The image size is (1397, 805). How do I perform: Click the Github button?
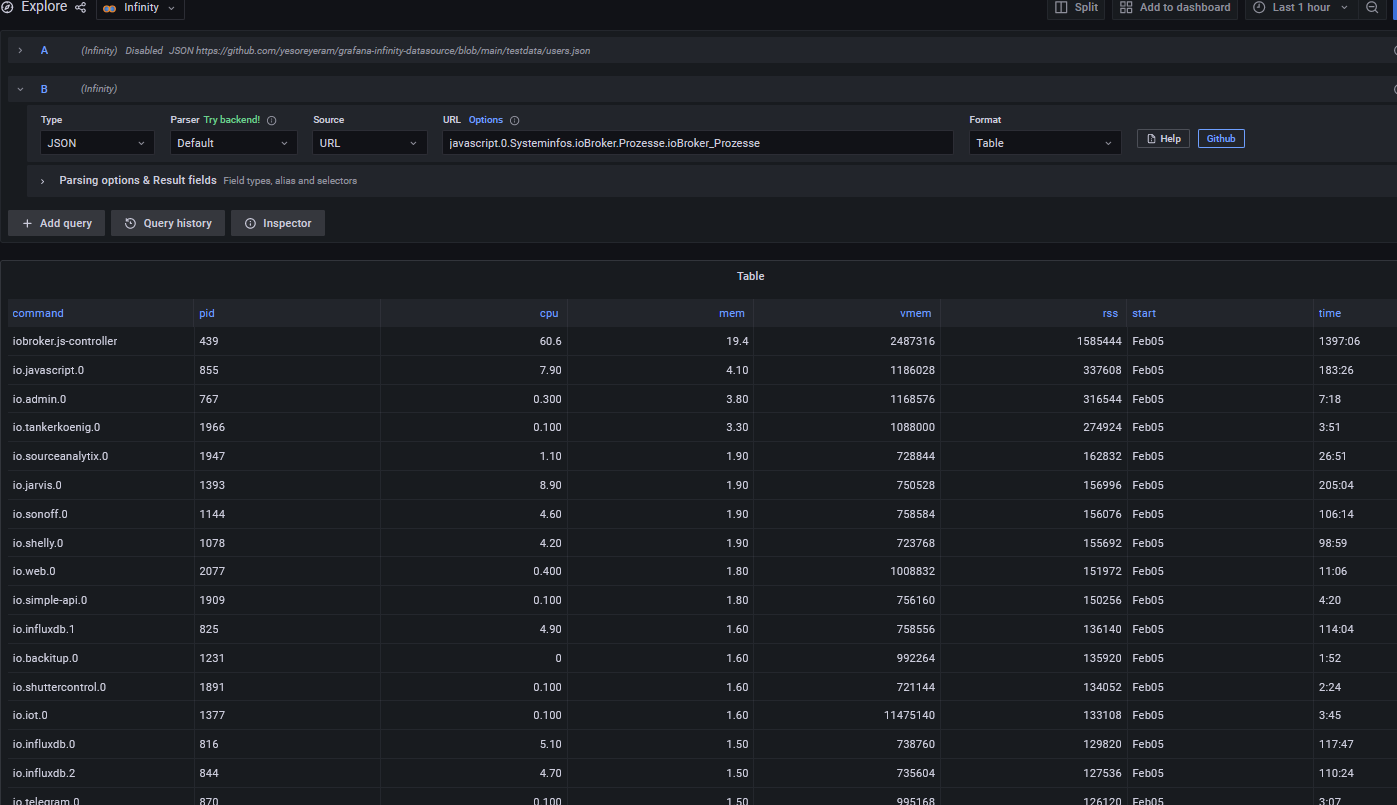point(1221,139)
